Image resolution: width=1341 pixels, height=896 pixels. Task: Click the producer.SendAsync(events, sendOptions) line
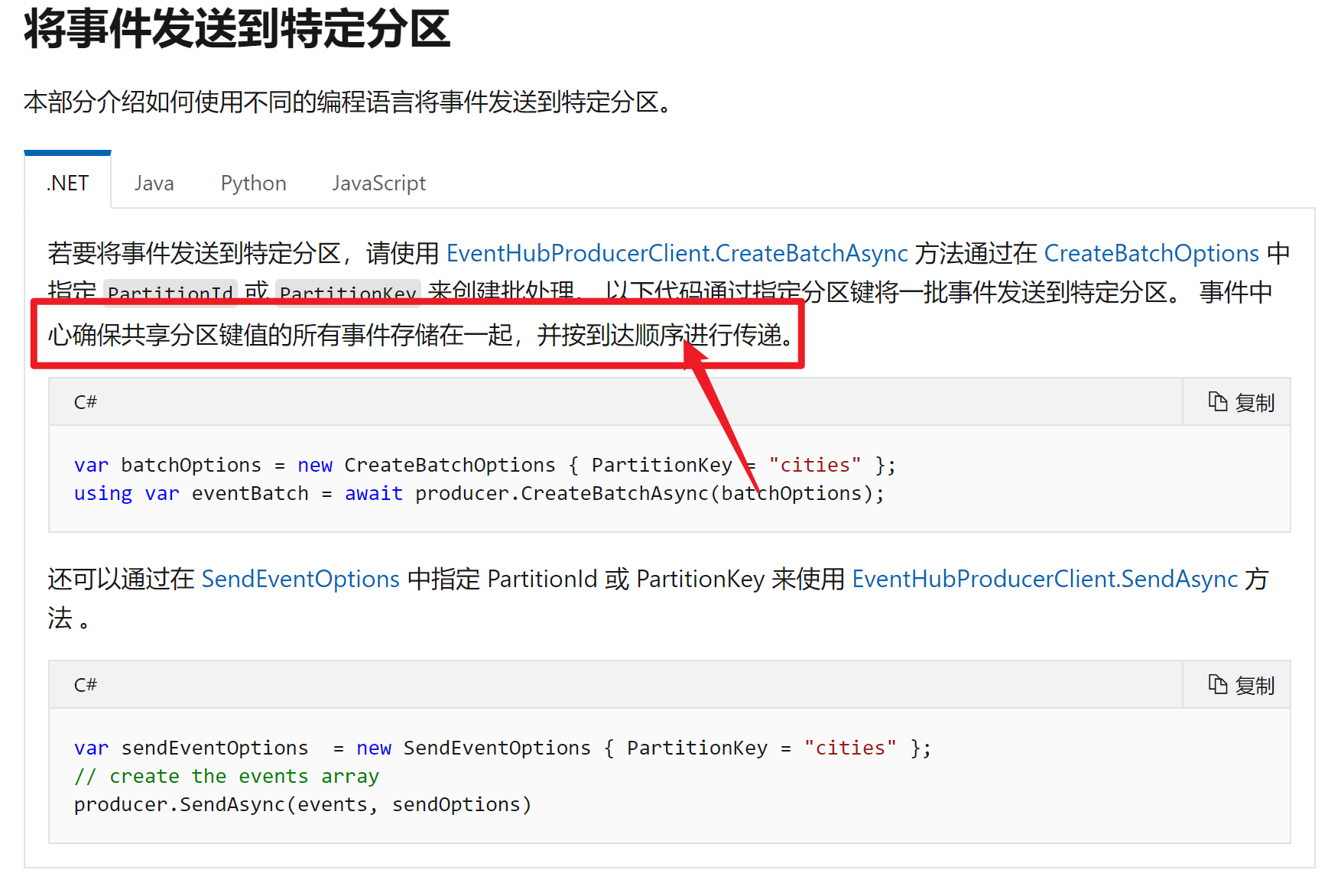click(303, 804)
